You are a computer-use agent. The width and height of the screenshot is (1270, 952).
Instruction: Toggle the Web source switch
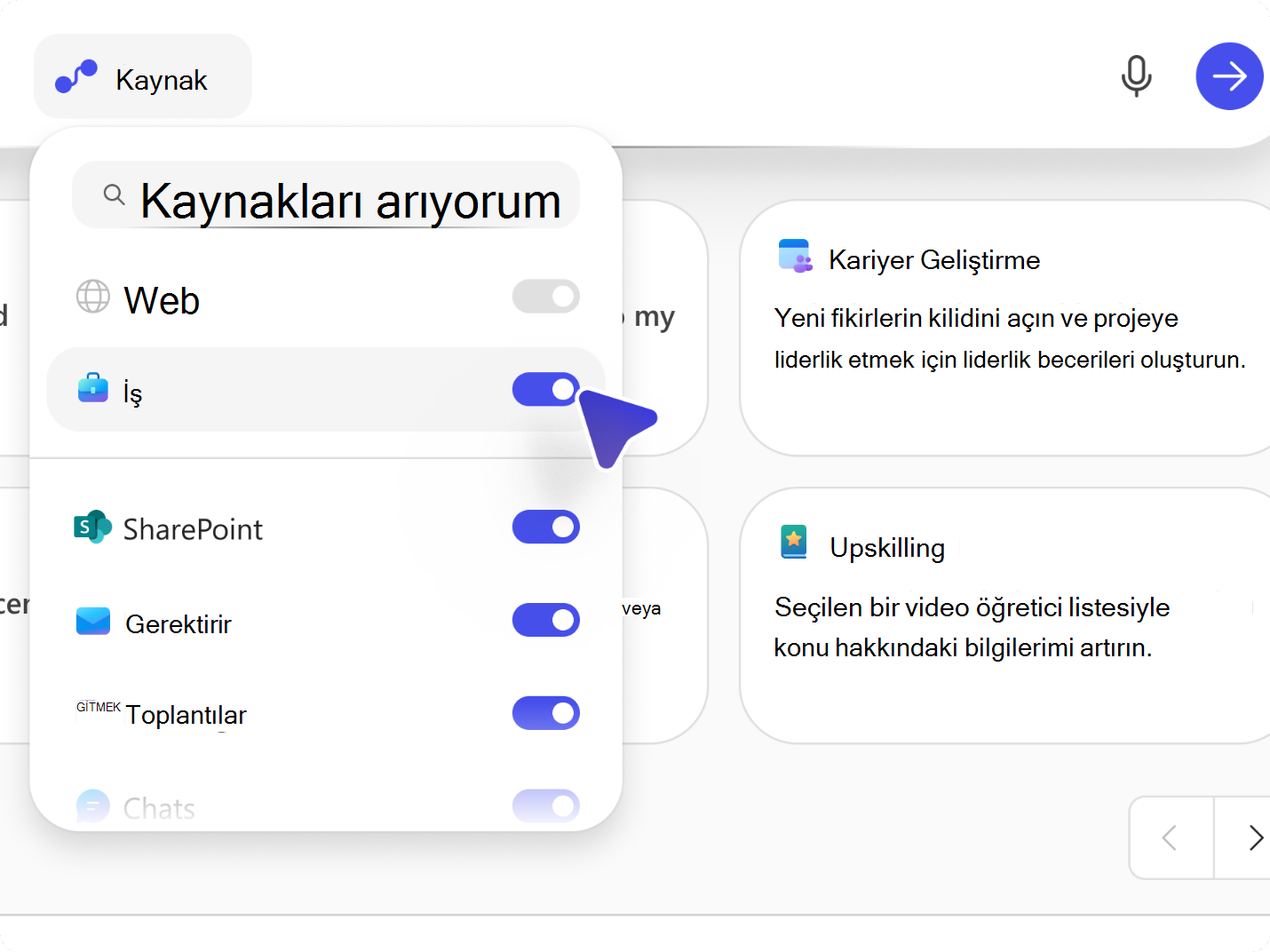pos(546,297)
